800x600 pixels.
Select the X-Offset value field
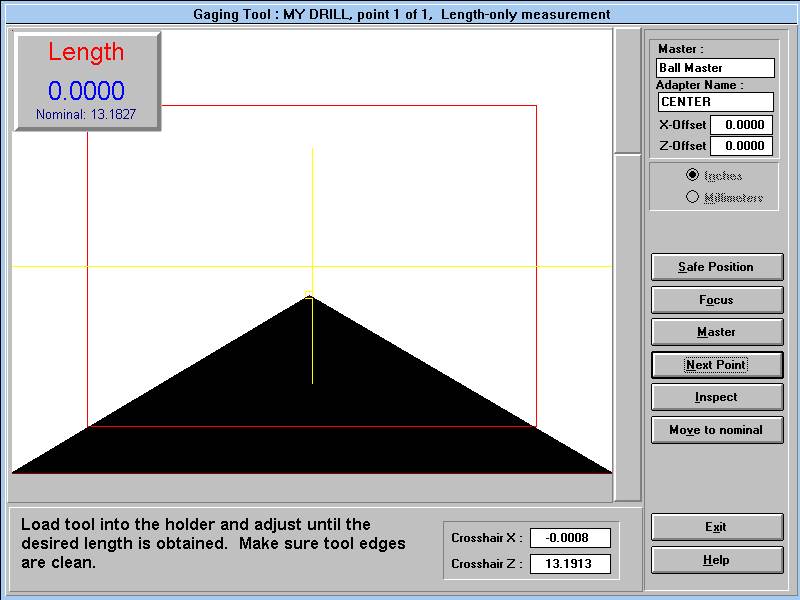[x=741, y=125]
